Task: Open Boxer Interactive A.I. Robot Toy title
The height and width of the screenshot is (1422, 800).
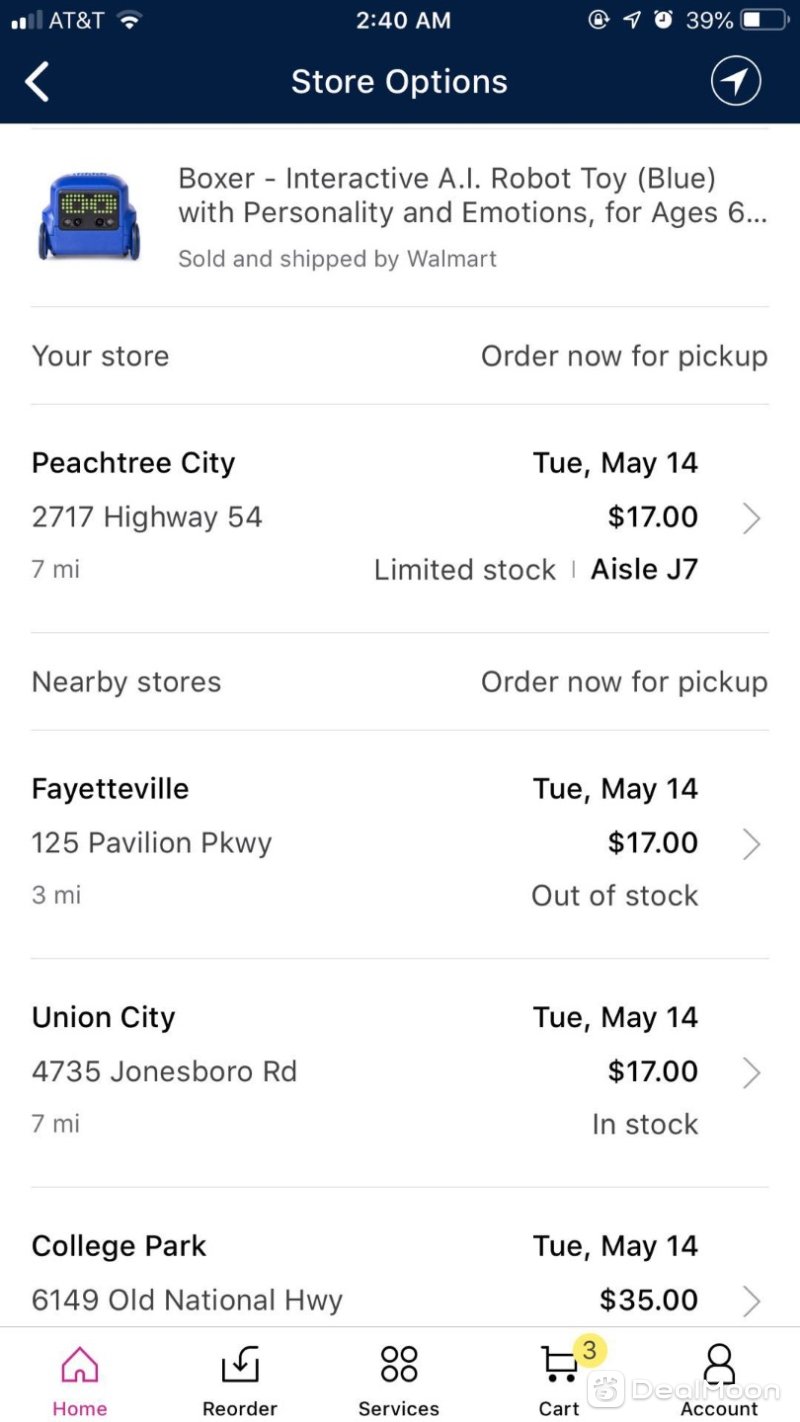Action: [472, 195]
